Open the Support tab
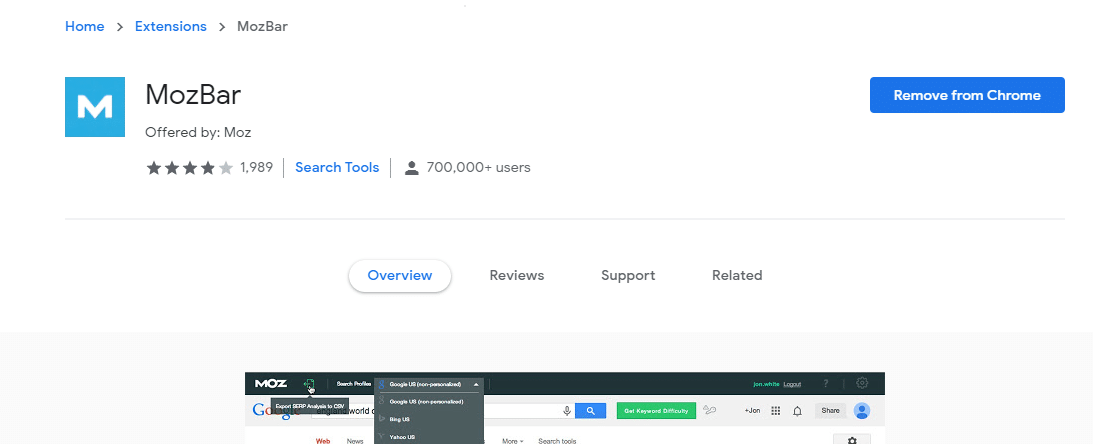This screenshot has width=1093, height=444. 628,275
